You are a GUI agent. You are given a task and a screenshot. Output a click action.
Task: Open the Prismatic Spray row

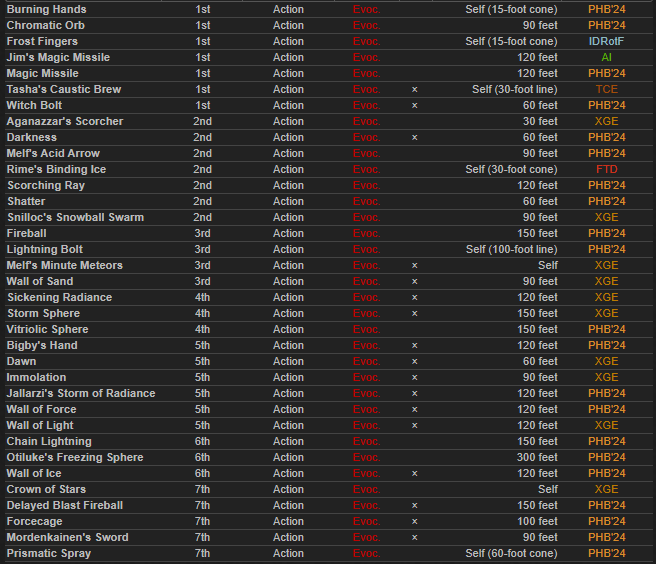click(x=328, y=554)
